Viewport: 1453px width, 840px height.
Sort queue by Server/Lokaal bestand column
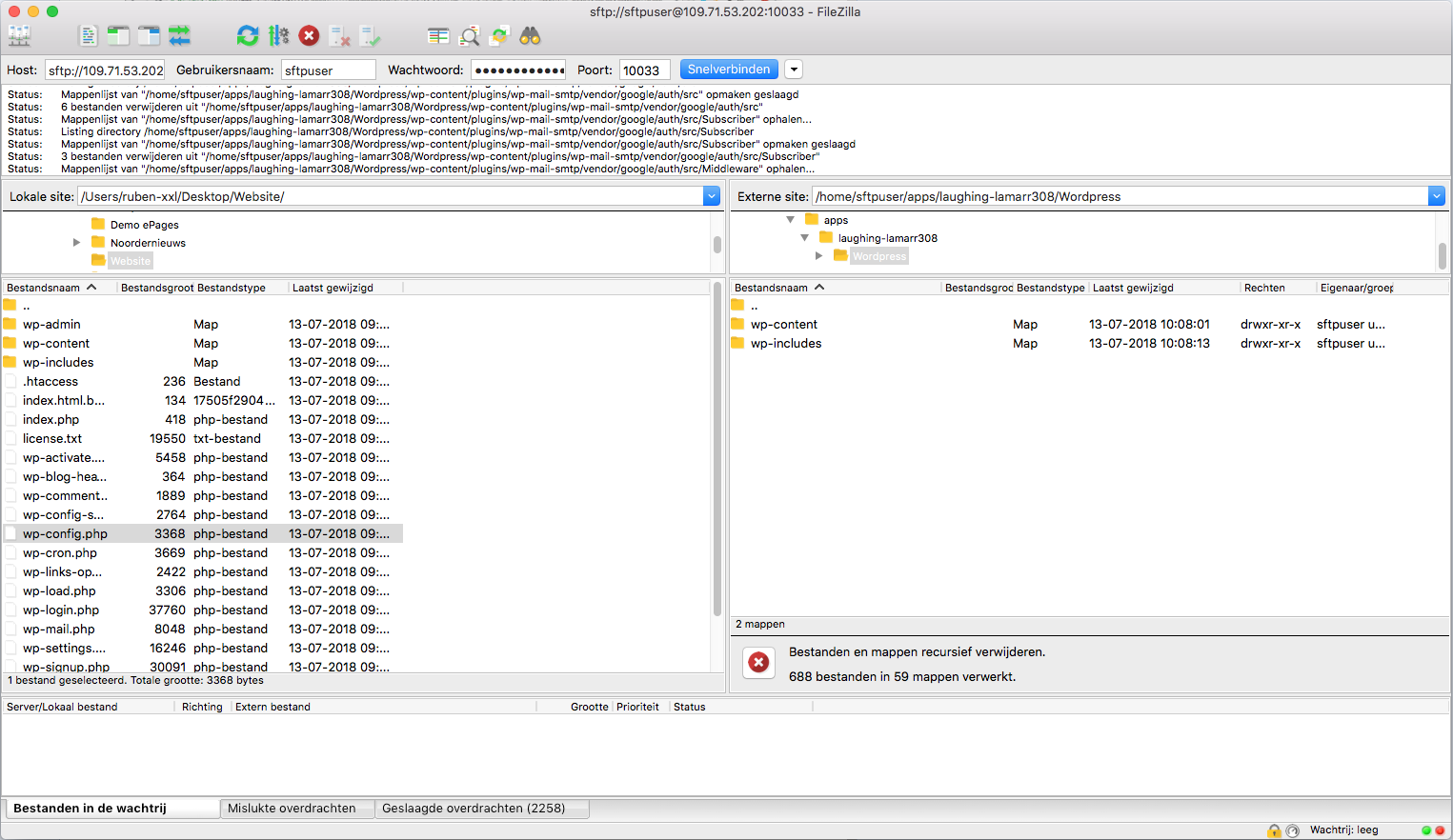[x=90, y=707]
